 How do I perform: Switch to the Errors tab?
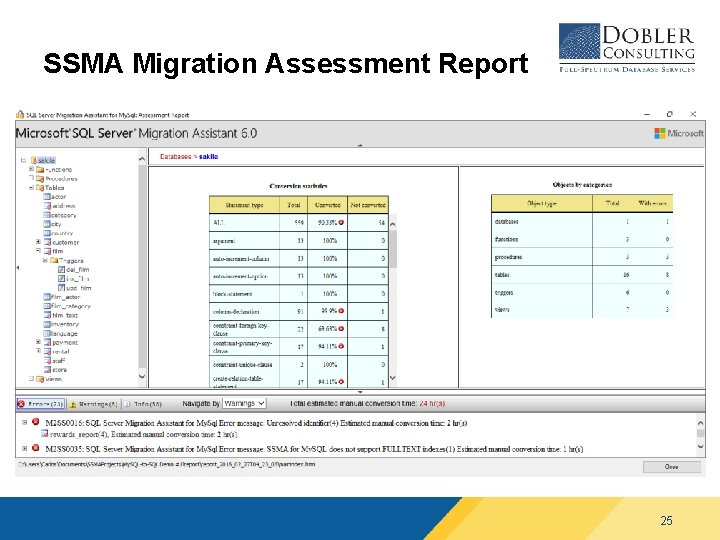pyautogui.click(x=41, y=404)
